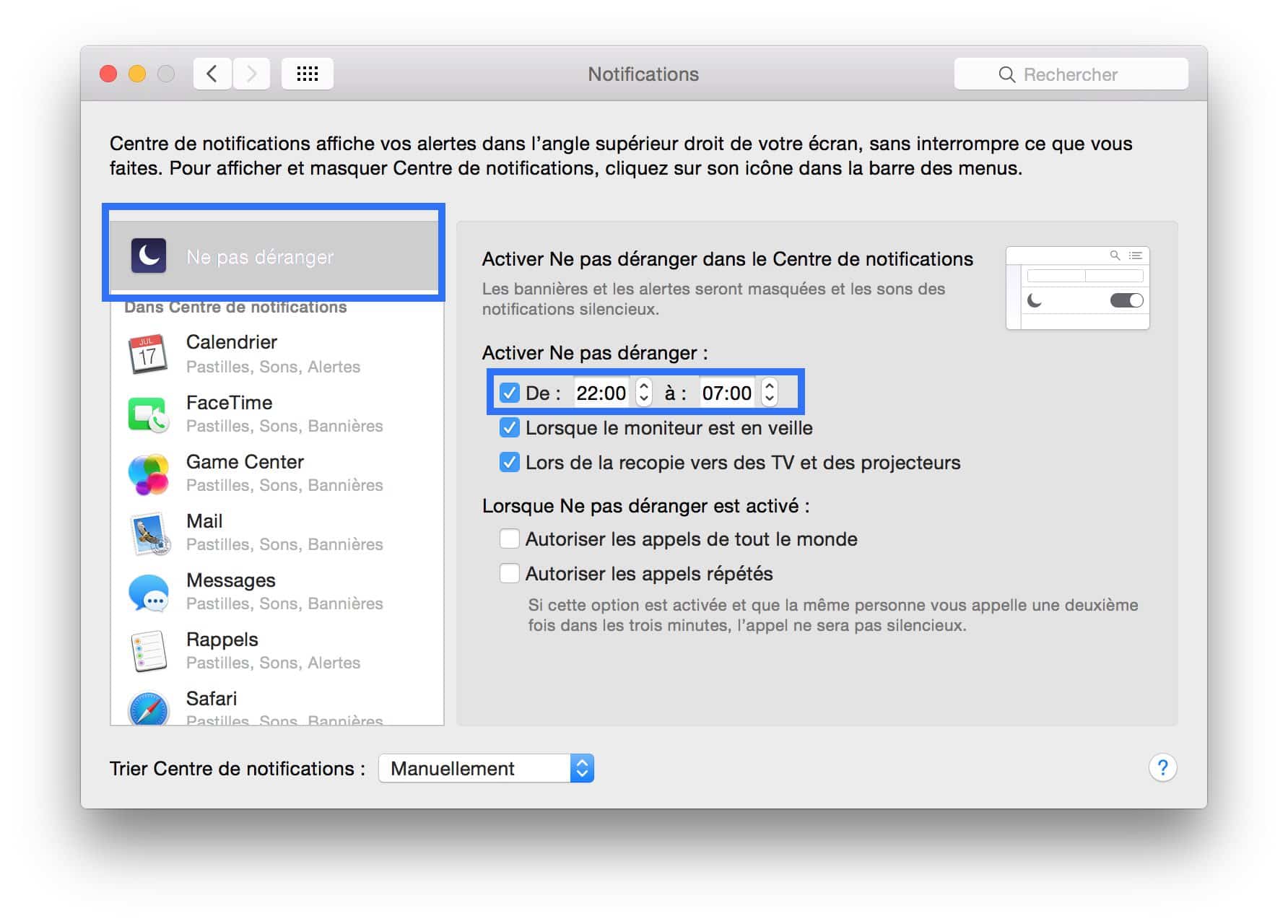Select the Game Center row label

coord(245,461)
